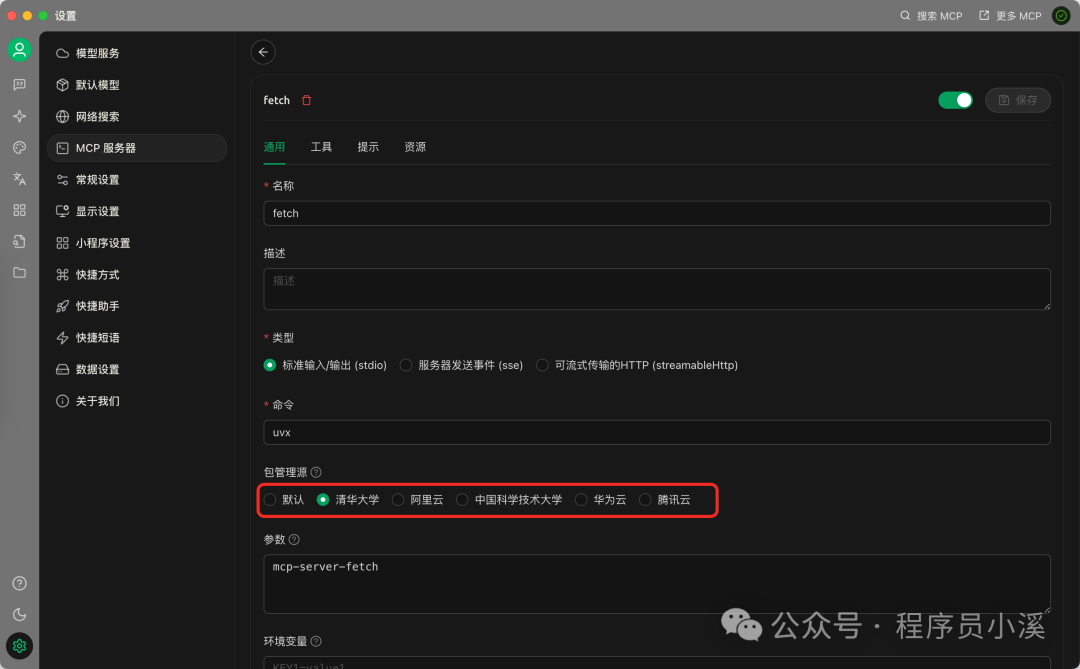The height and width of the screenshot is (669, 1080).
Task: Open 网络搜索 settings
Action: pyautogui.click(x=136, y=116)
